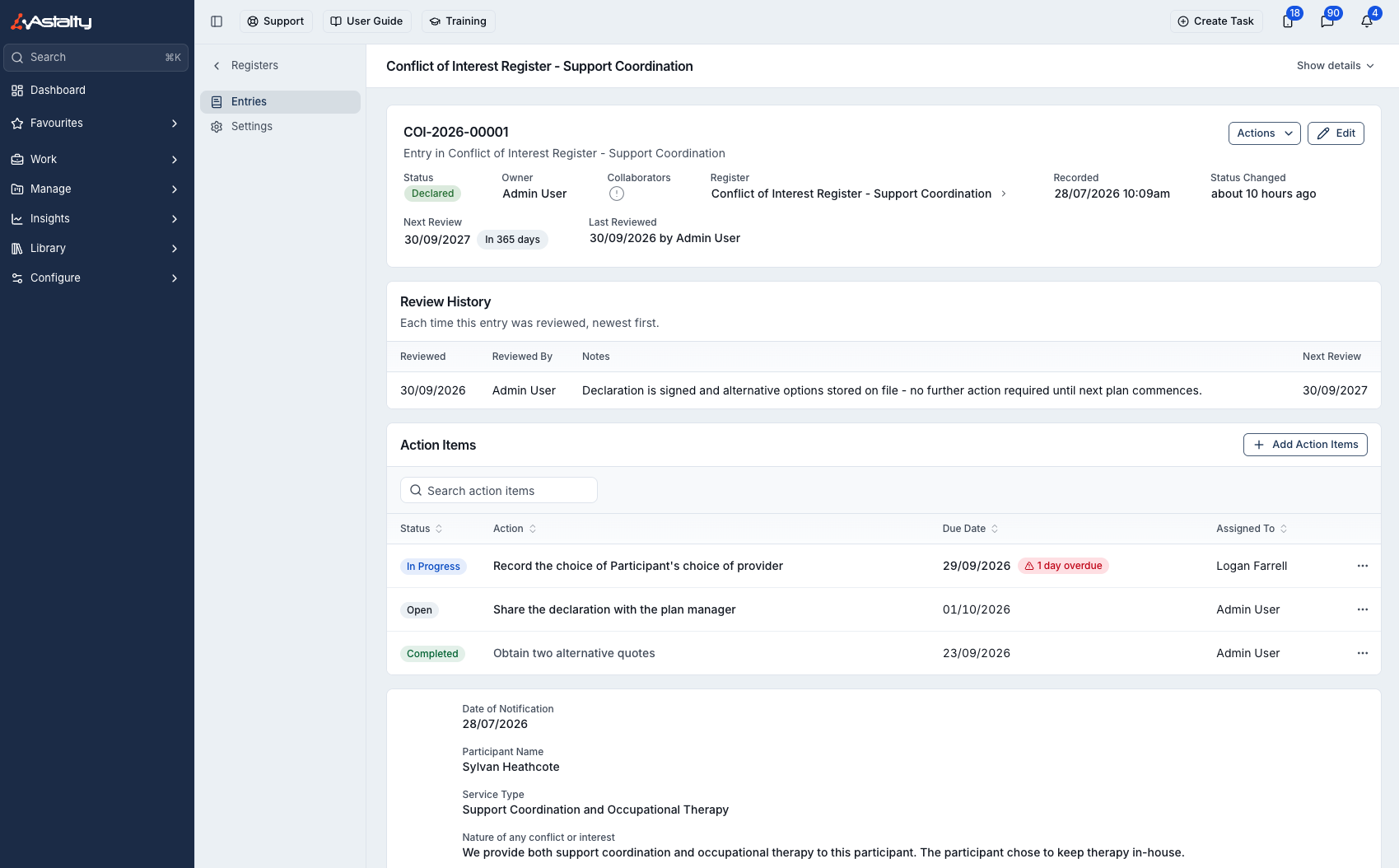The width and height of the screenshot is (1399, 868).
Task: Click the Settings gear icon
Action: (217, 127)
